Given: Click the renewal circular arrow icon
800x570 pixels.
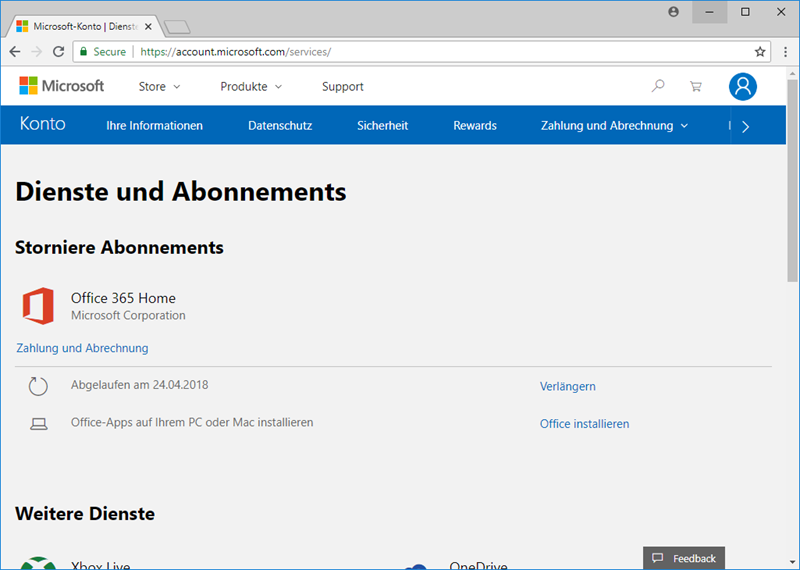Looking at the screenshot, I should click(38, 386).
